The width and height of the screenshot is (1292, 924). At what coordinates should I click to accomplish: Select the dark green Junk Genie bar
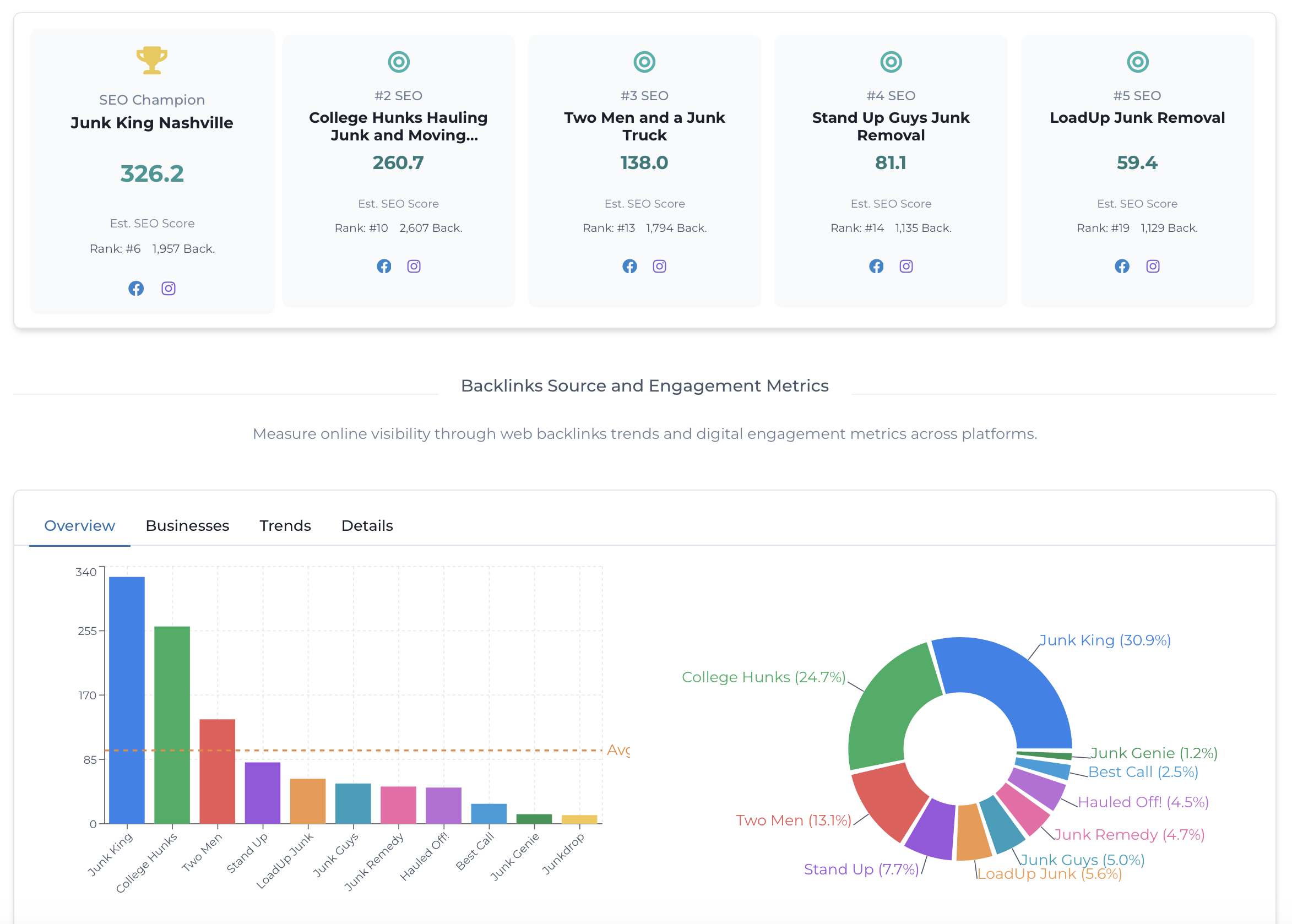534,819
